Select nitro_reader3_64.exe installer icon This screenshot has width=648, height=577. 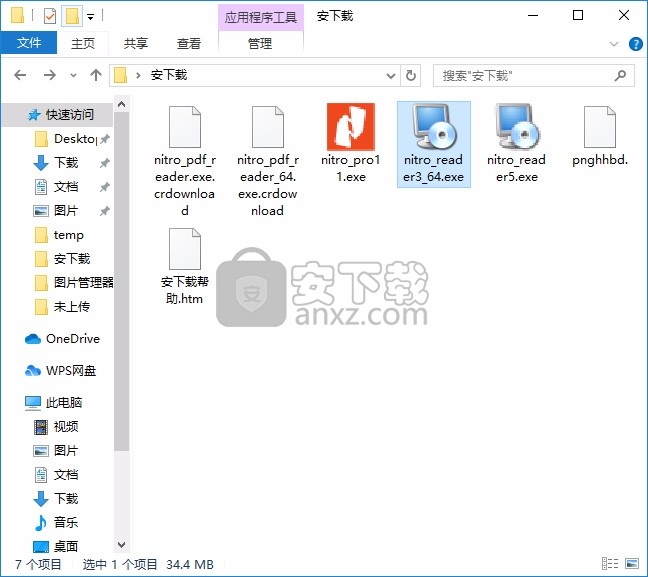click(434, 126)
